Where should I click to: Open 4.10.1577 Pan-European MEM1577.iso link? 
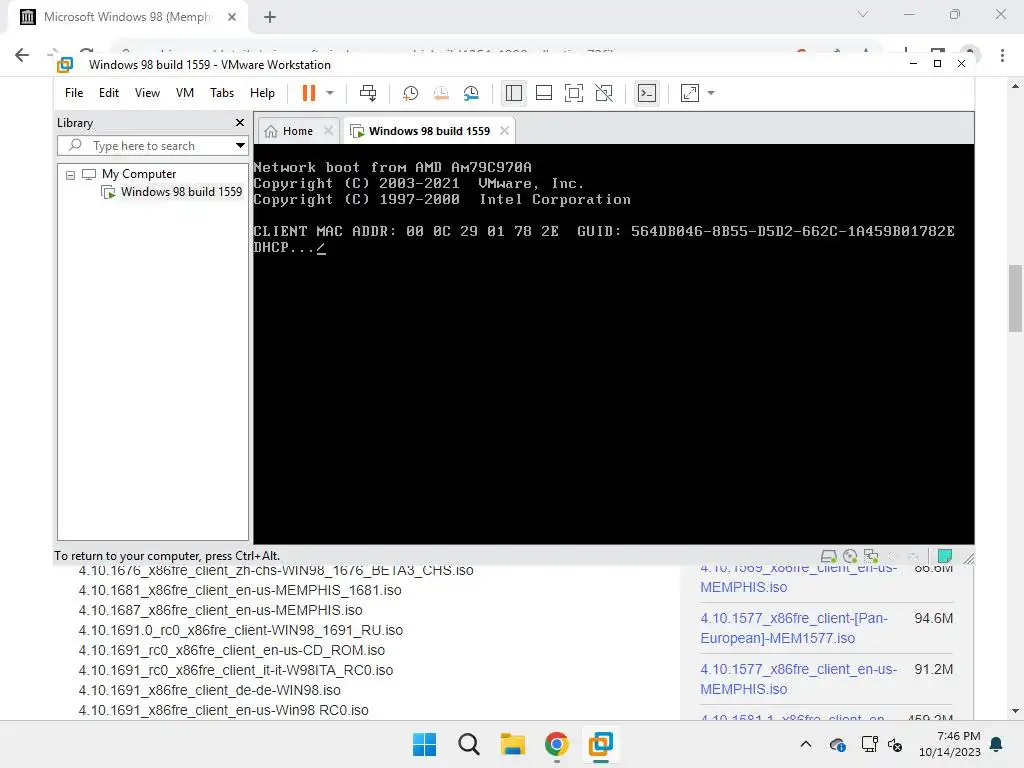click(794, 628)
